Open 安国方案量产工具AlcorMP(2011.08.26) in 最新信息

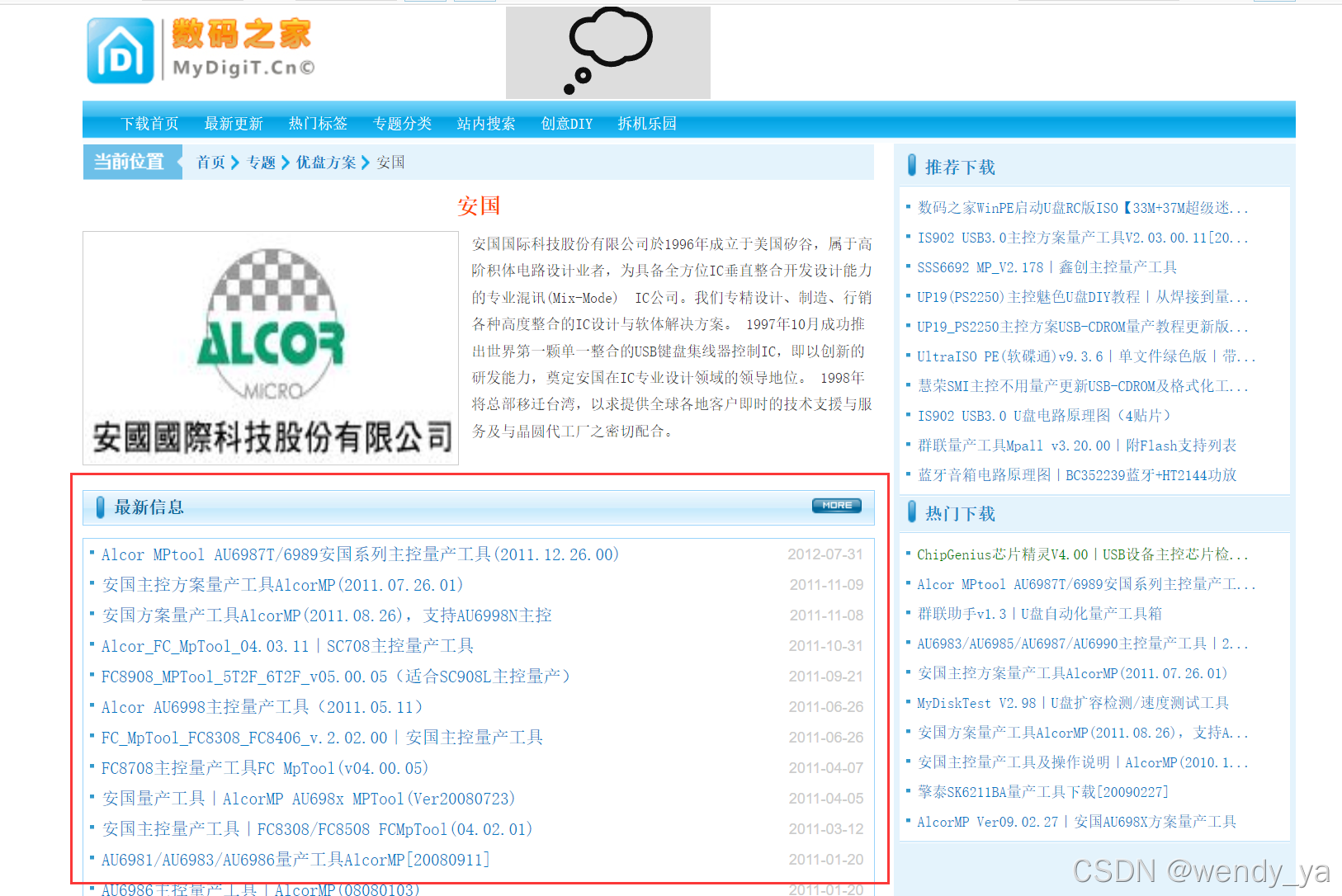327,615
